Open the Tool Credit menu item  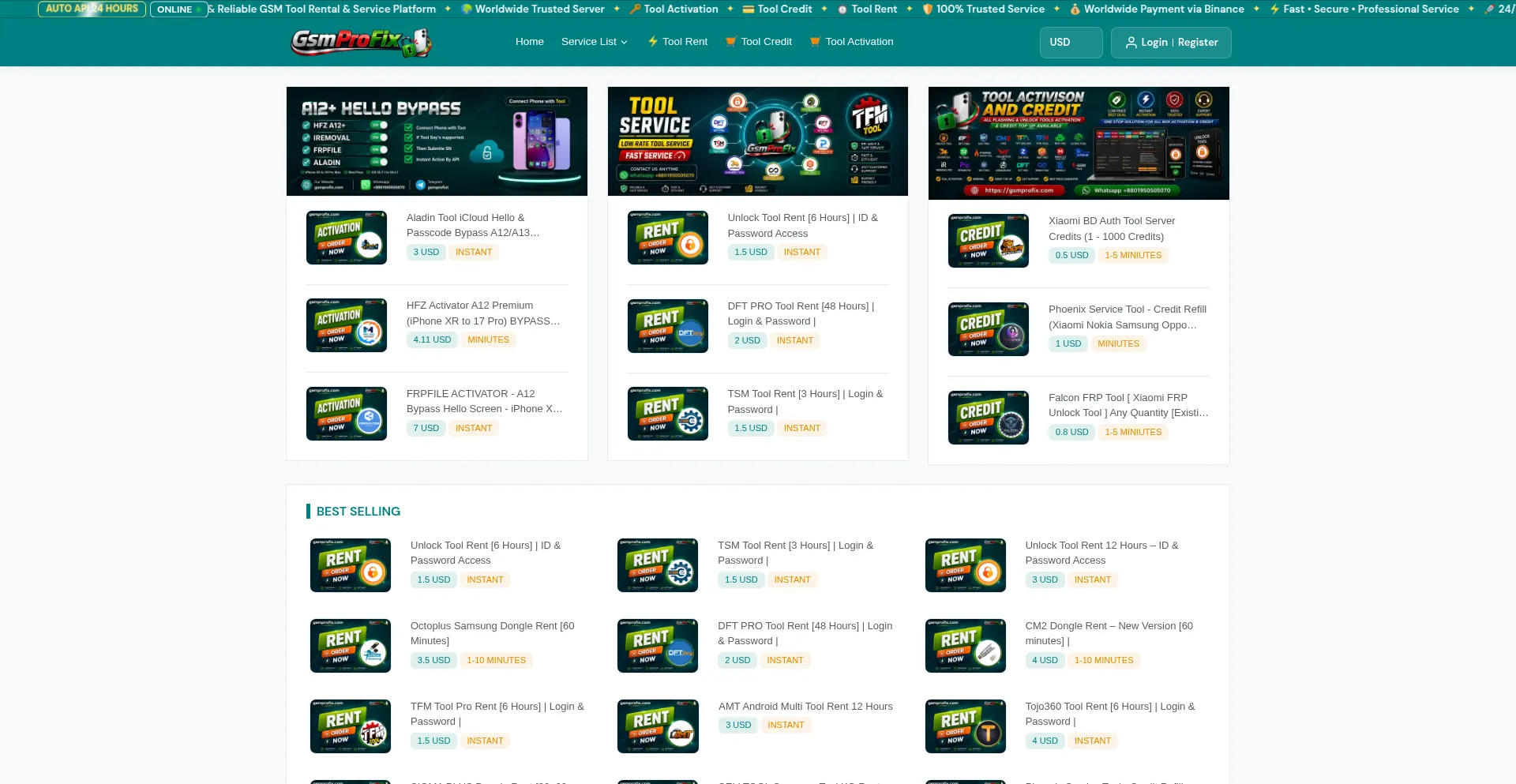759,42
